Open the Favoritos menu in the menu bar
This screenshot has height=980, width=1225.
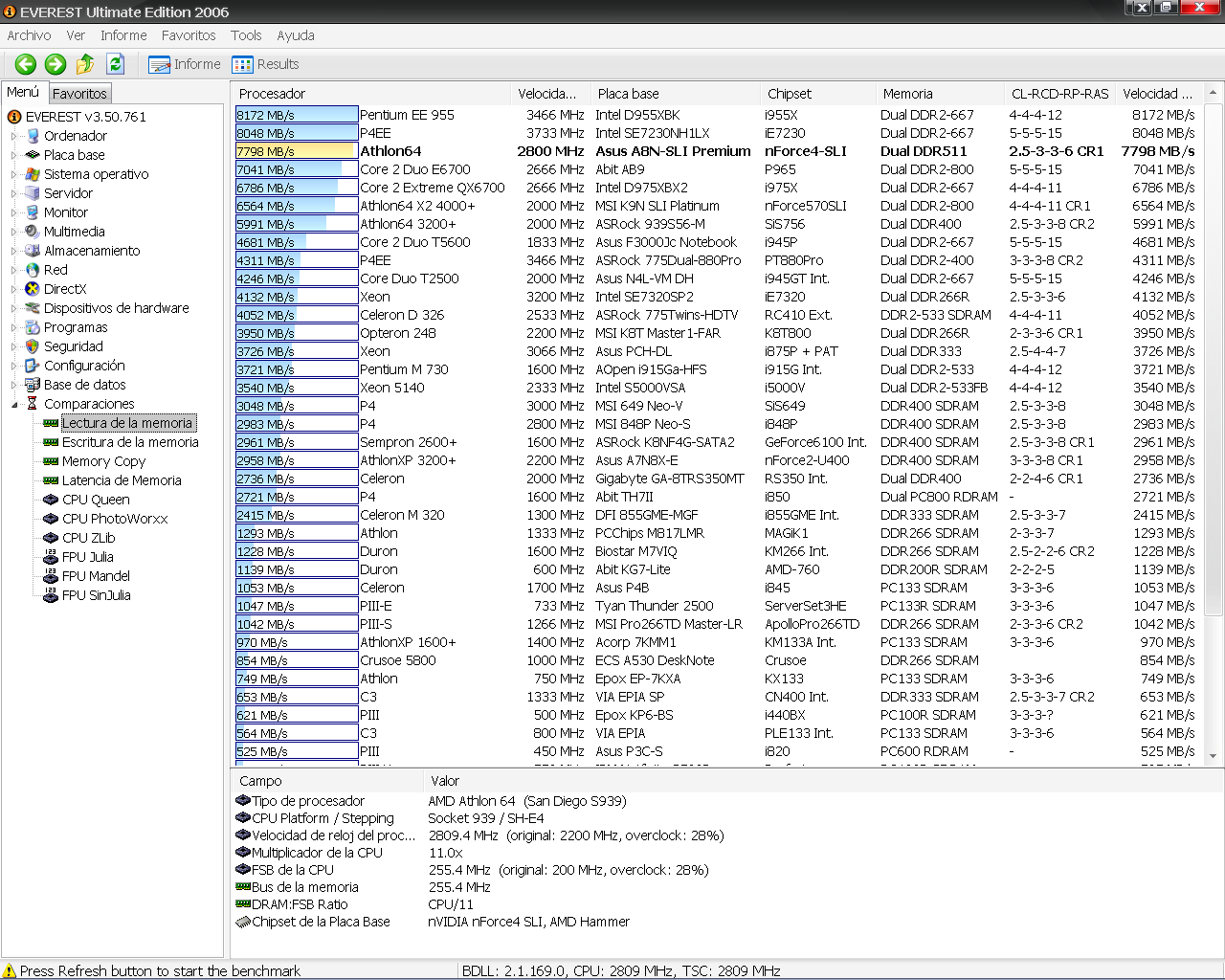click(x=189, y=35)
